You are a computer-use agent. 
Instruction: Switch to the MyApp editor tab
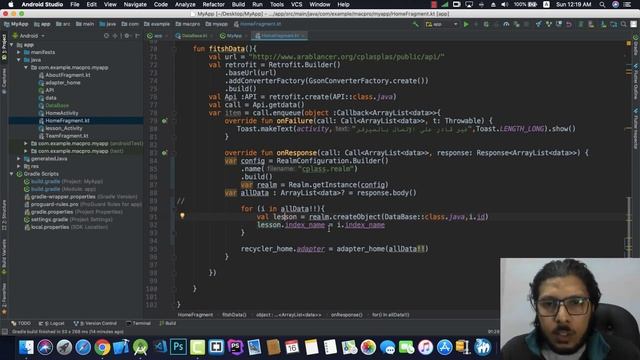[x=232, y=36]
